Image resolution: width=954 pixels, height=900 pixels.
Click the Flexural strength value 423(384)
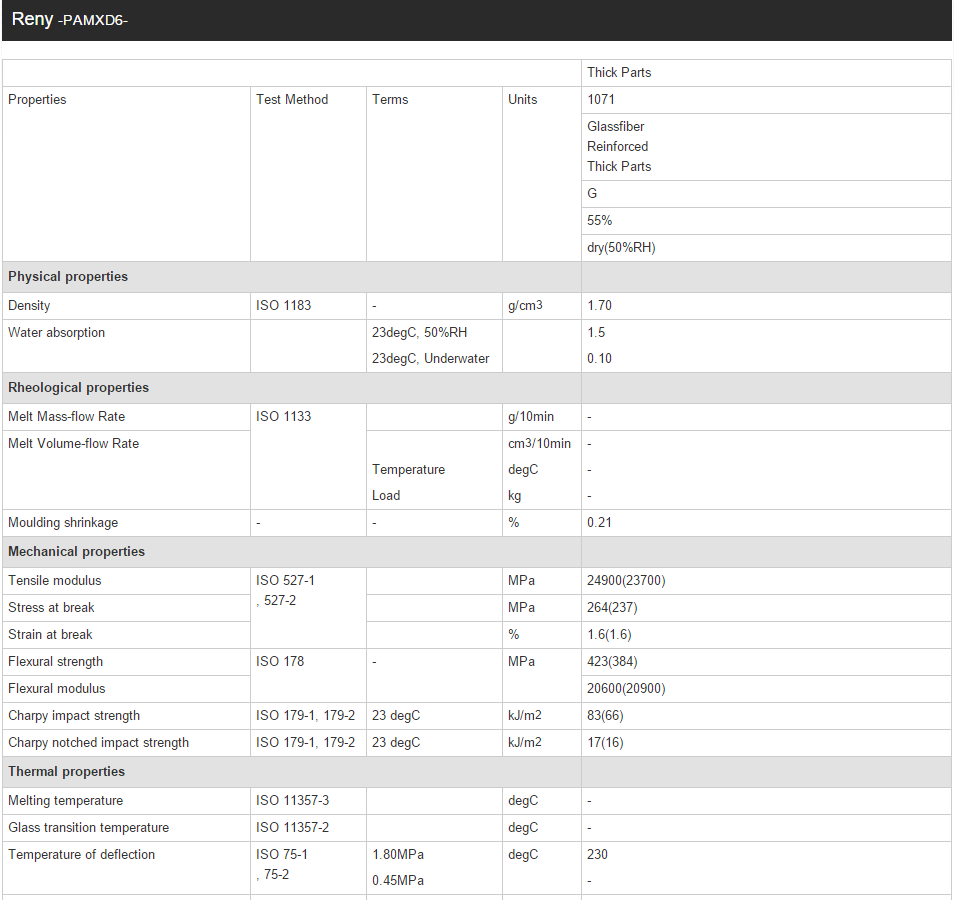click(612, 661)
